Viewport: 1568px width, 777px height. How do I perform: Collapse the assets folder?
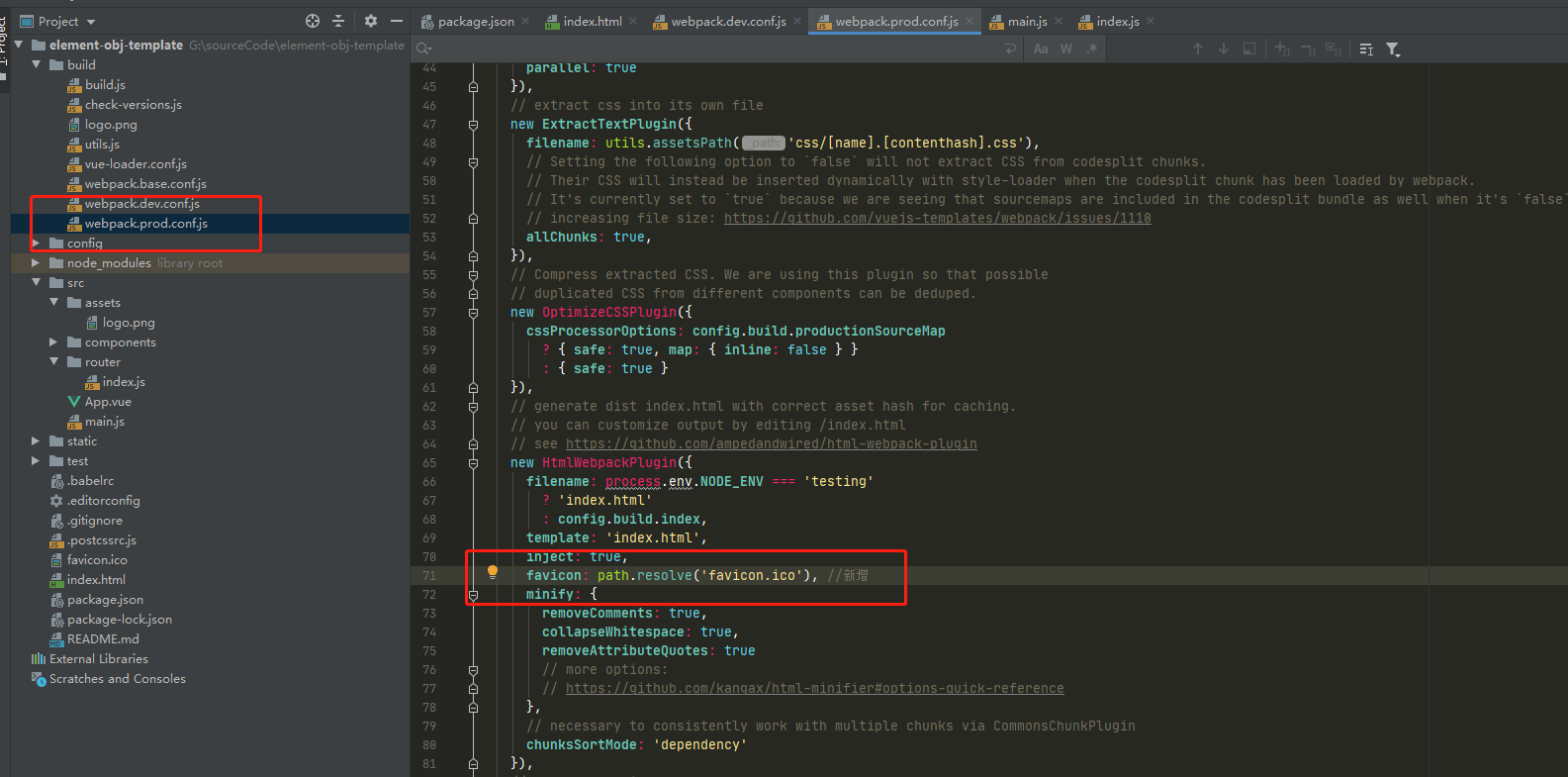tap(54, 302)
